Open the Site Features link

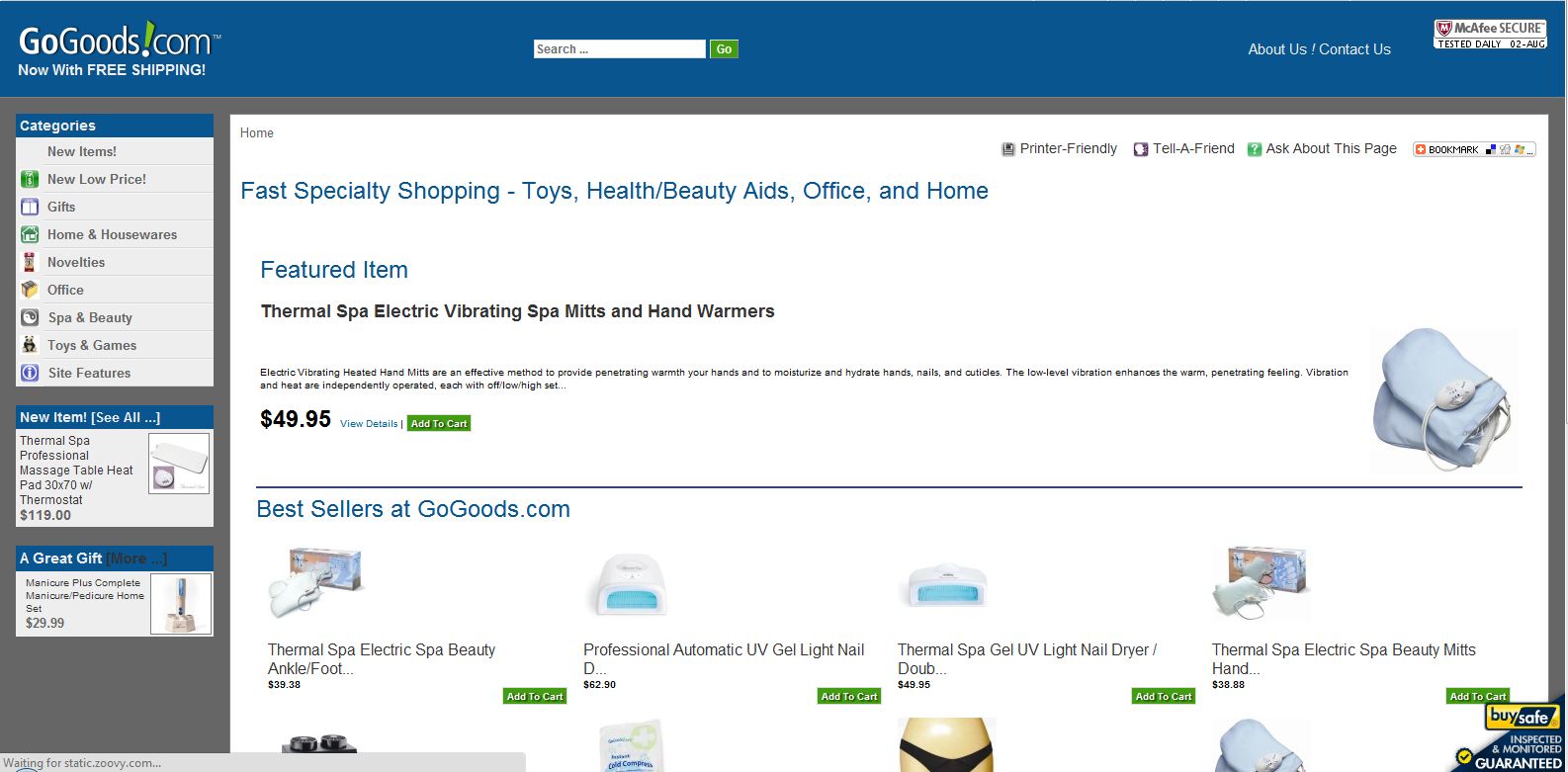point(89,373)
